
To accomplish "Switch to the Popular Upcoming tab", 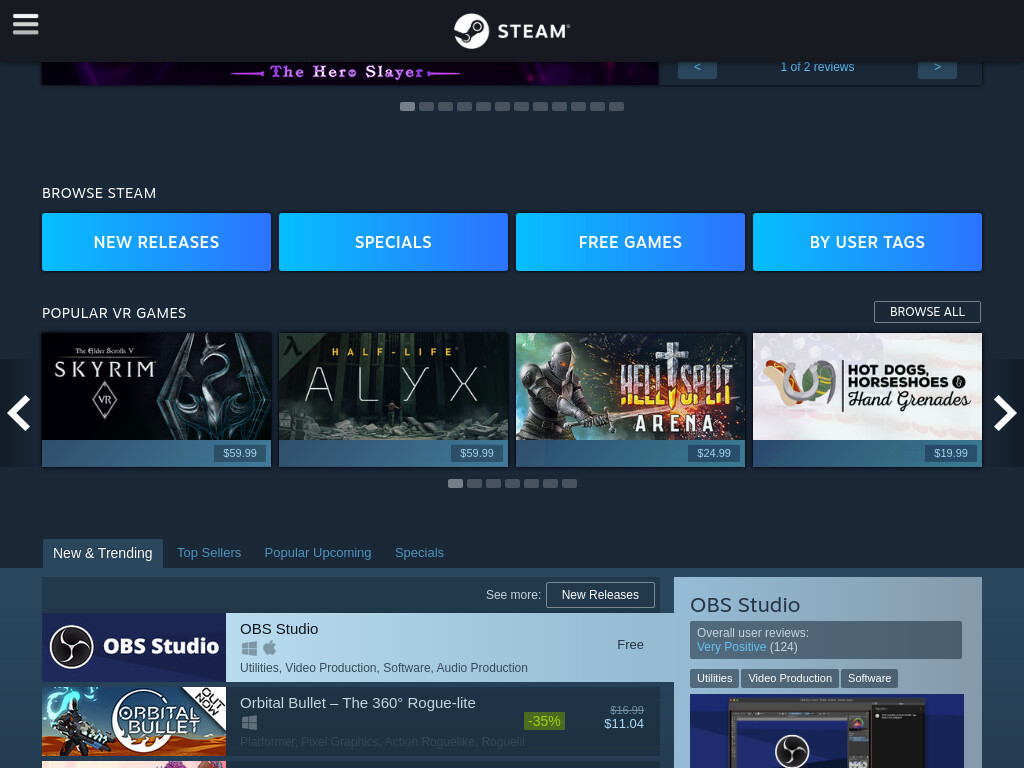I will (317, 552).
